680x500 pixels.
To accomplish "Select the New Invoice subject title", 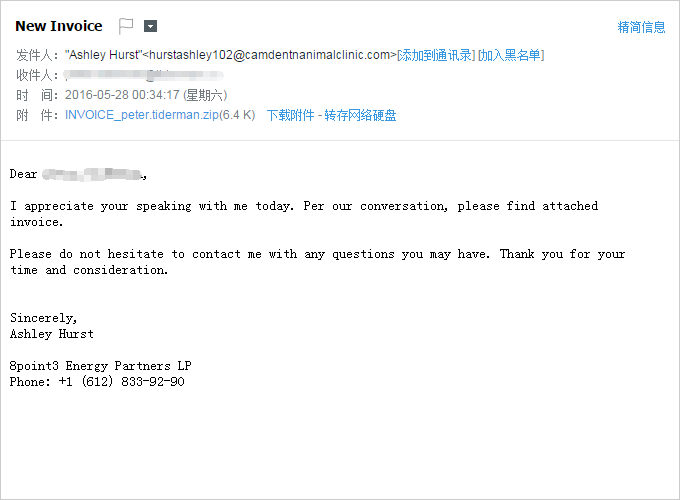I will click(59, 26).
